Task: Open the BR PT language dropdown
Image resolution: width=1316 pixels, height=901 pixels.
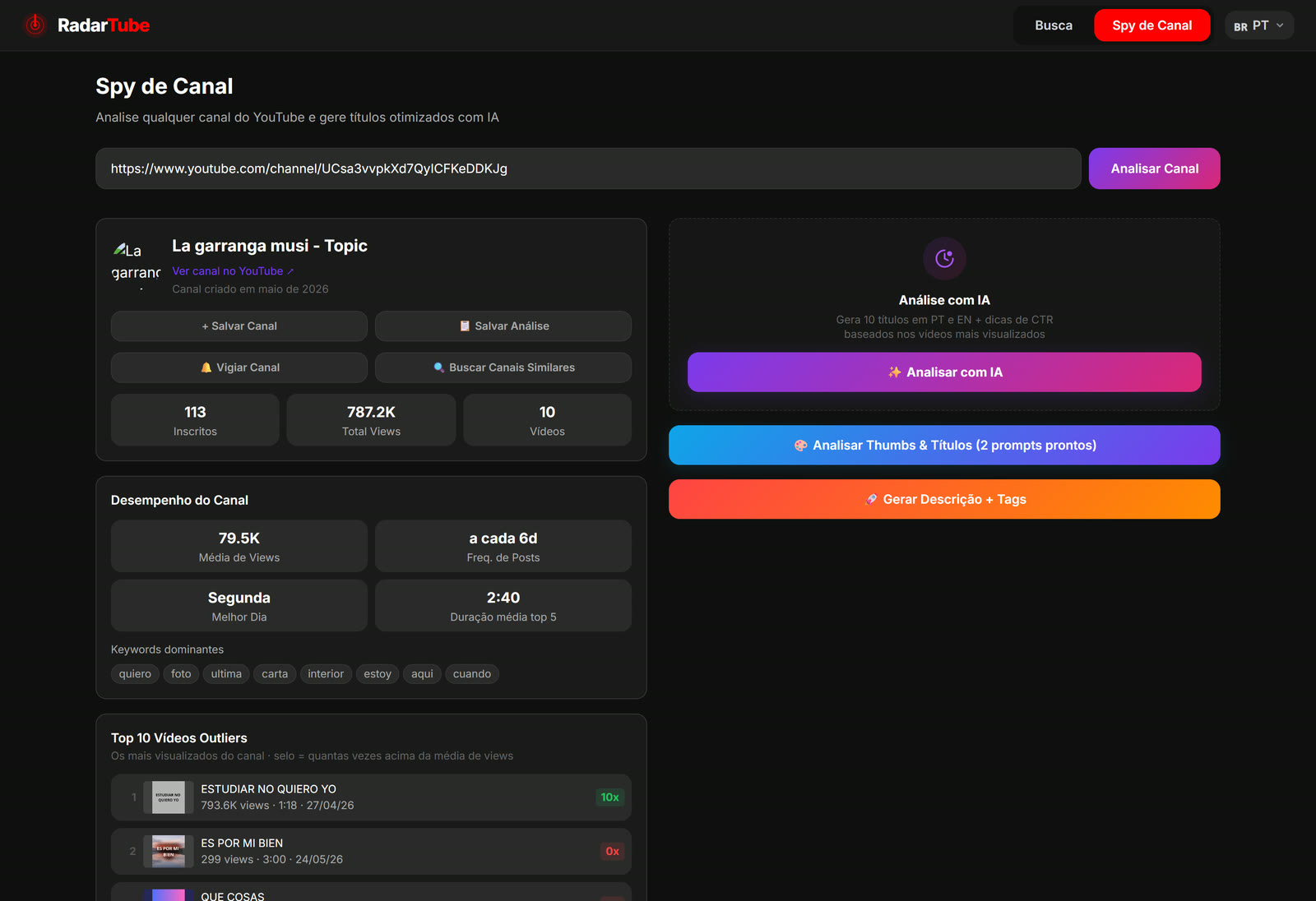Action: pos(1259,25)
